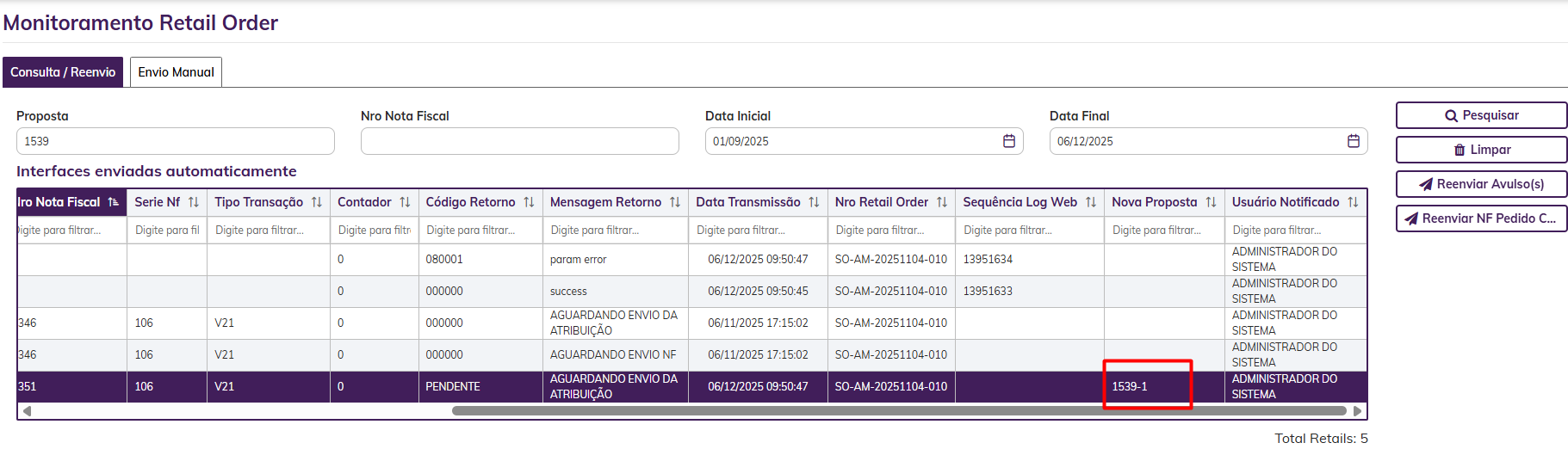This screenshot has height=449, width=1568.
Task: Click the Proposta input field
Action: pos(175,141)
